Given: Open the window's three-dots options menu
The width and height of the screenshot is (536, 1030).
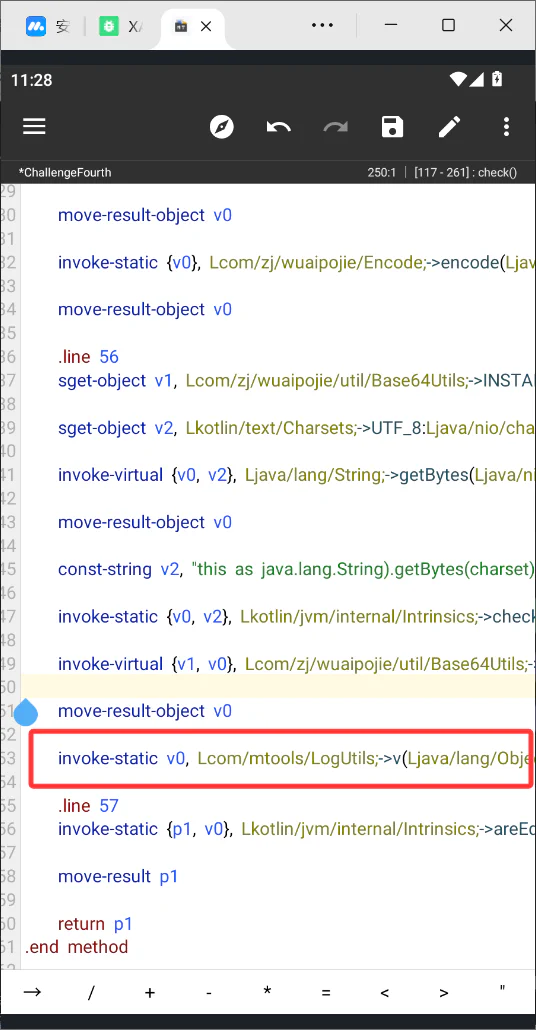Looking at the screenshot, I should (x=323, y=25).
